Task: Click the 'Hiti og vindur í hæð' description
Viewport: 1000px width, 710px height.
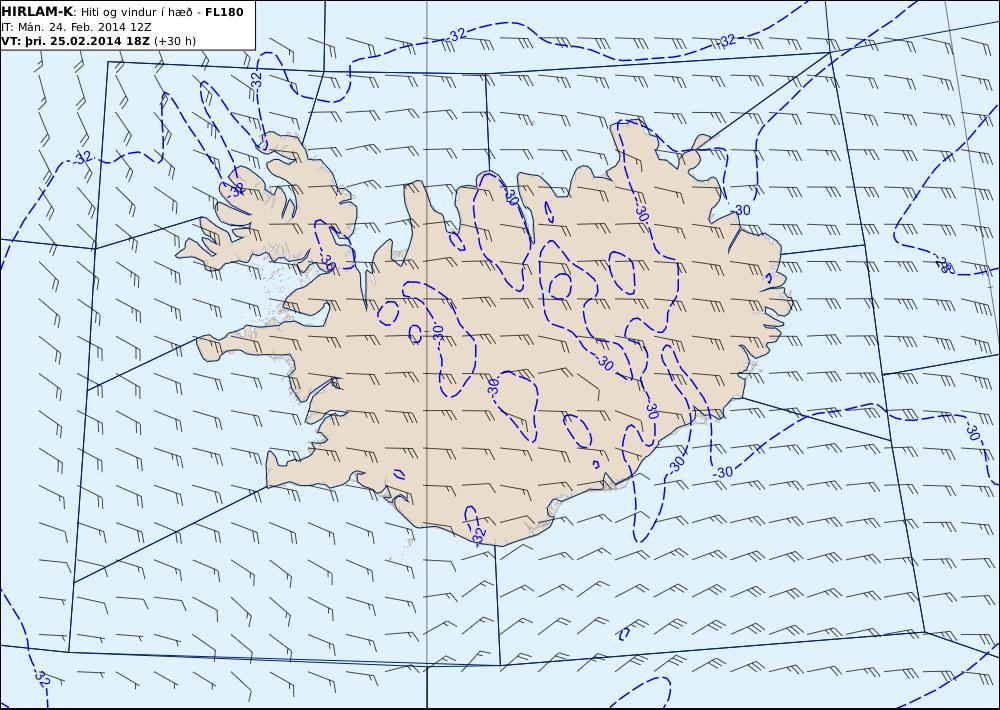Action: (x=136, y=12)
